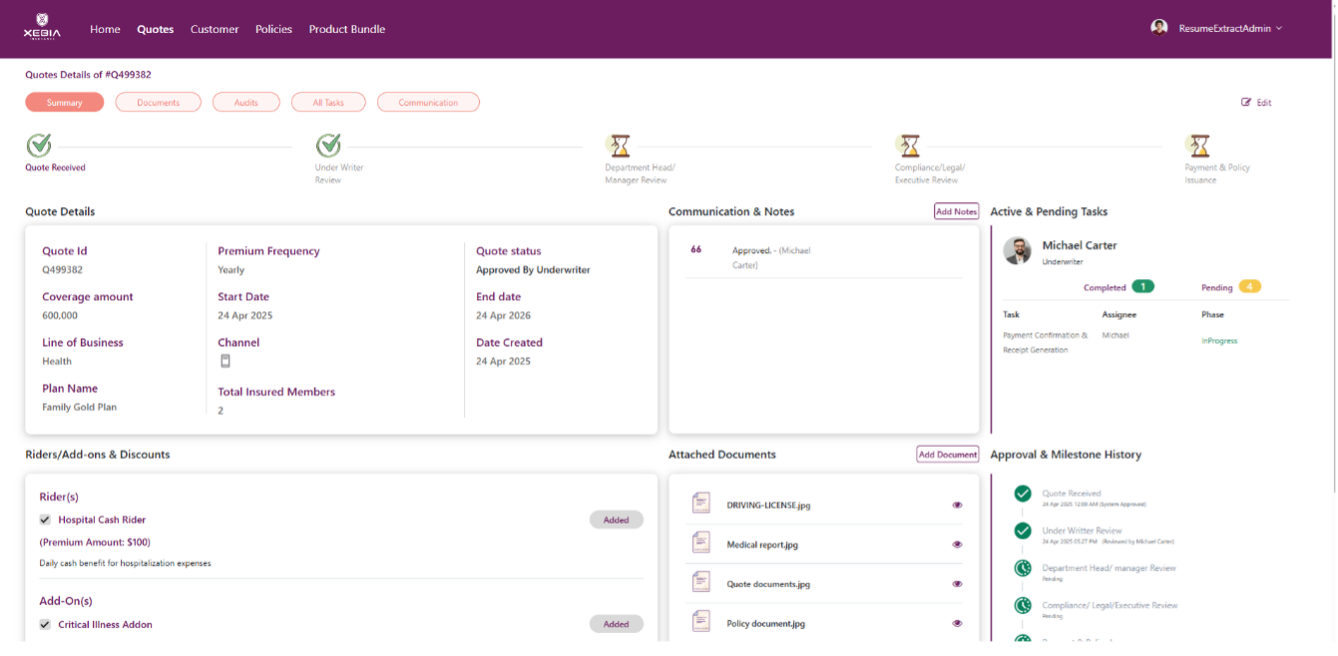1338x656 pixels.
Task: Click the Michael Carter profile photo
Action: (x=1018, y=251)
